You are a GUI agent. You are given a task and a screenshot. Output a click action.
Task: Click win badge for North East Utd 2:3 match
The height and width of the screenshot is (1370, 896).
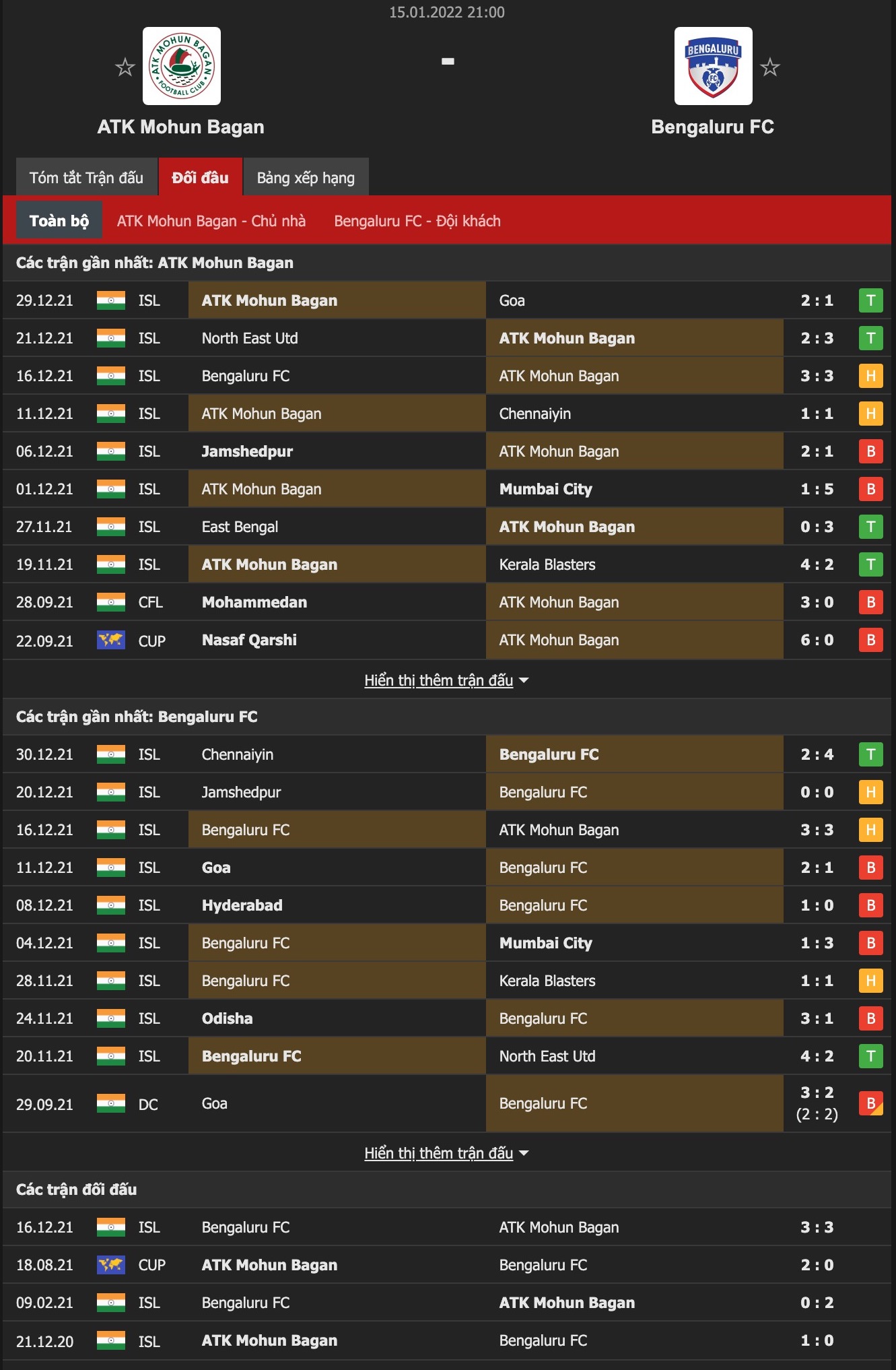coord(870,338)
